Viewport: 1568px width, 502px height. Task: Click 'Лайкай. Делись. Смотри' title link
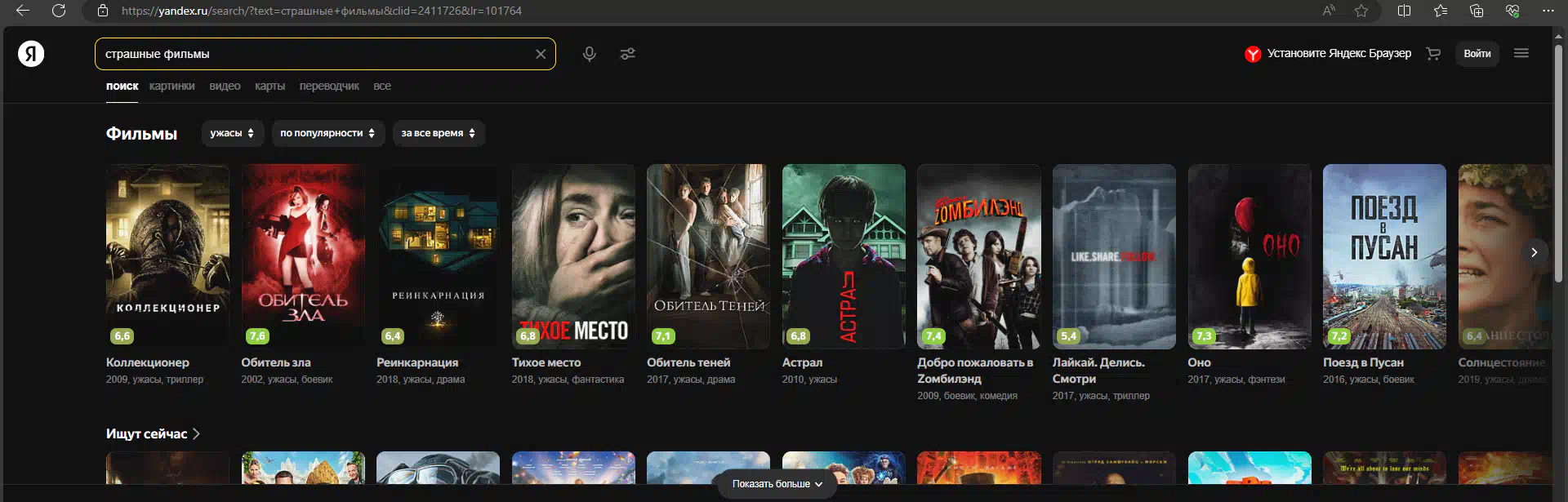click(x=1098, y=371)
